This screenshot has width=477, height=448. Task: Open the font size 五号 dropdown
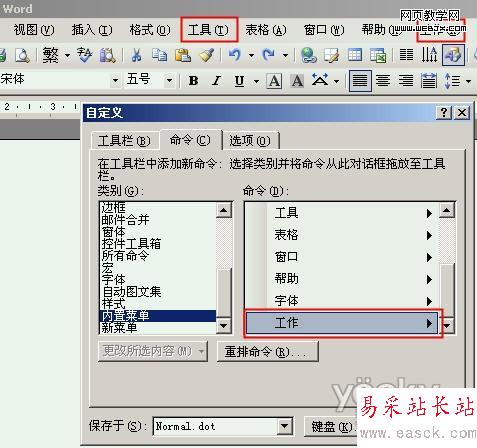(169, 80)
